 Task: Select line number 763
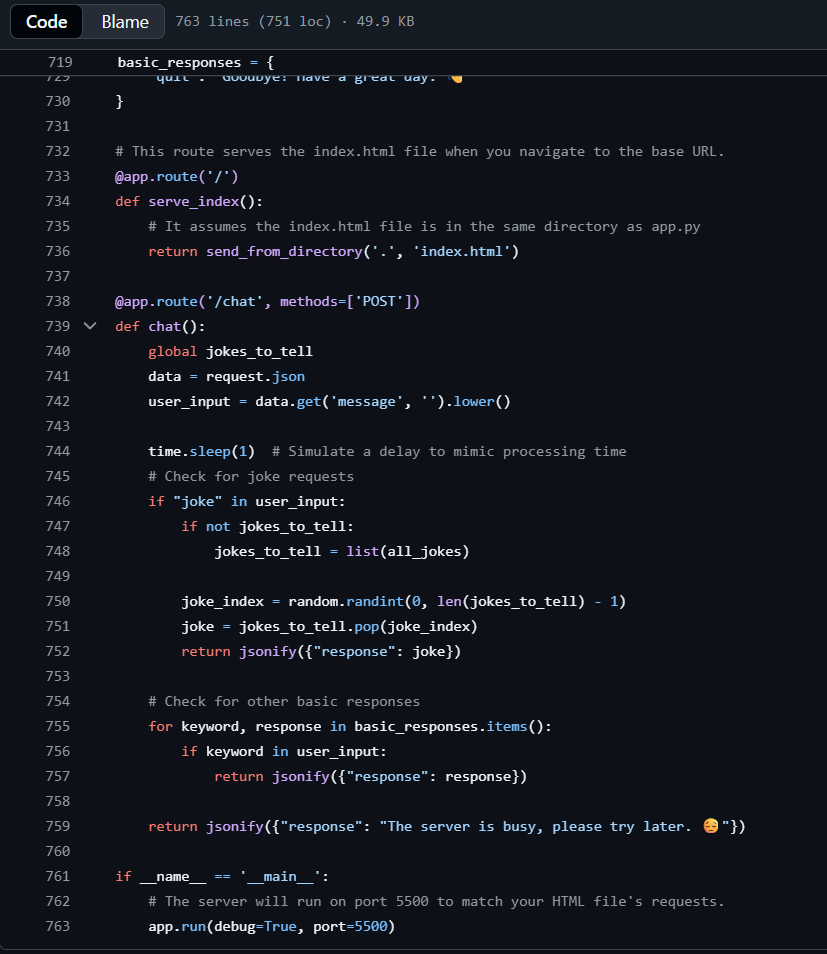[57, 926]
